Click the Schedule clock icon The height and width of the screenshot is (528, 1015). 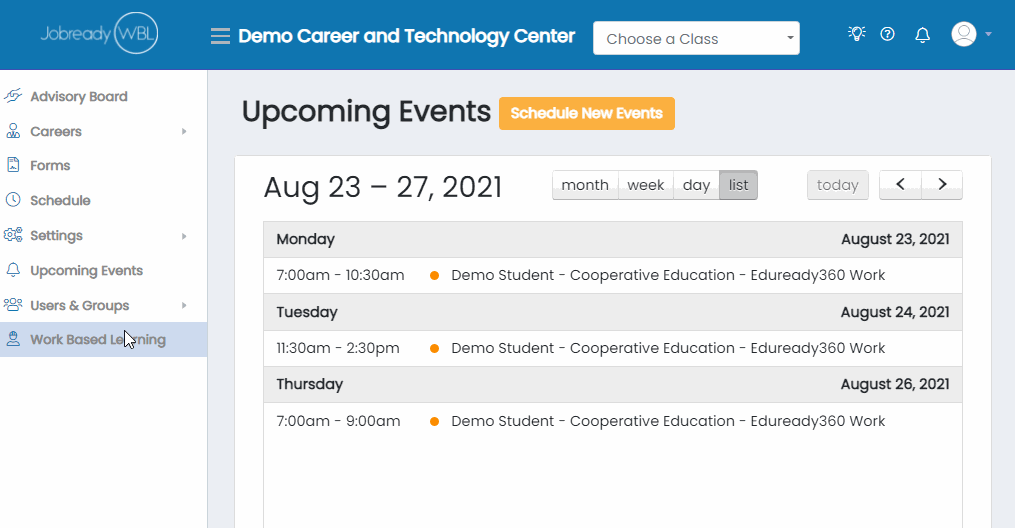tap(13, 200)
